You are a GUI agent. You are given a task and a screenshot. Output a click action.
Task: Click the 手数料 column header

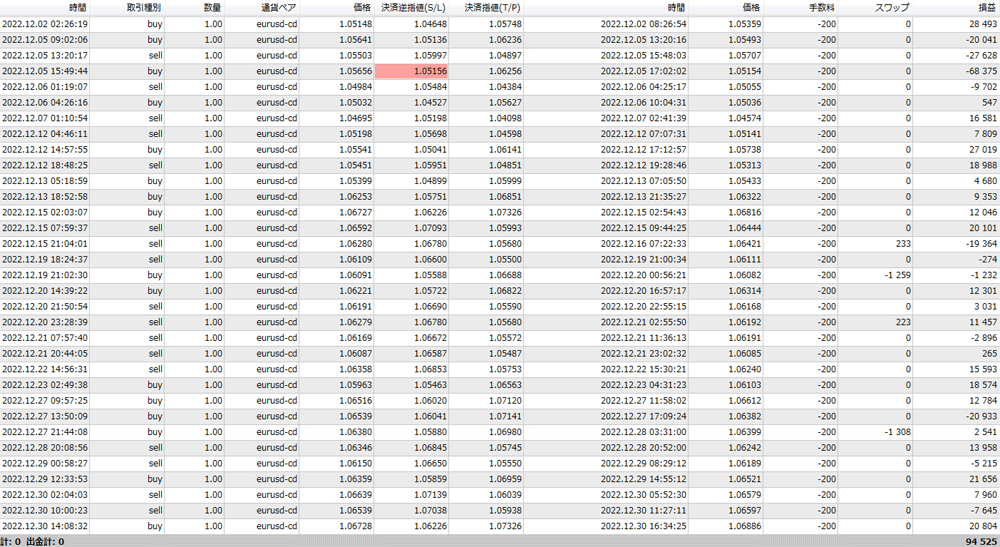tap(821, 8)
